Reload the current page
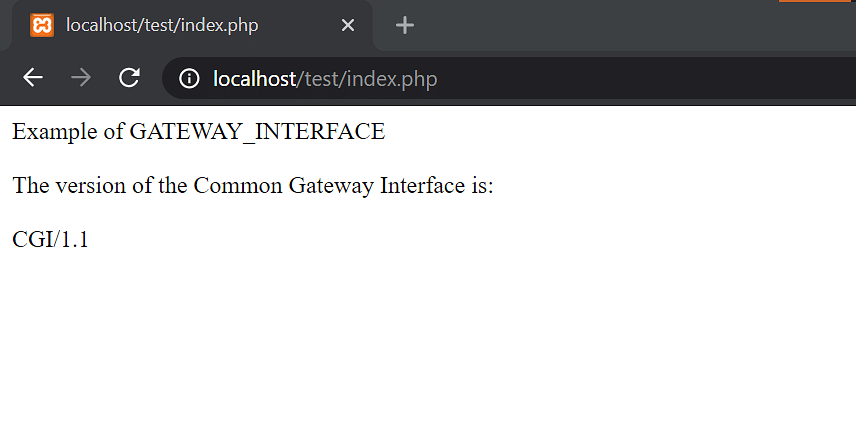 [x=129, y=78]
